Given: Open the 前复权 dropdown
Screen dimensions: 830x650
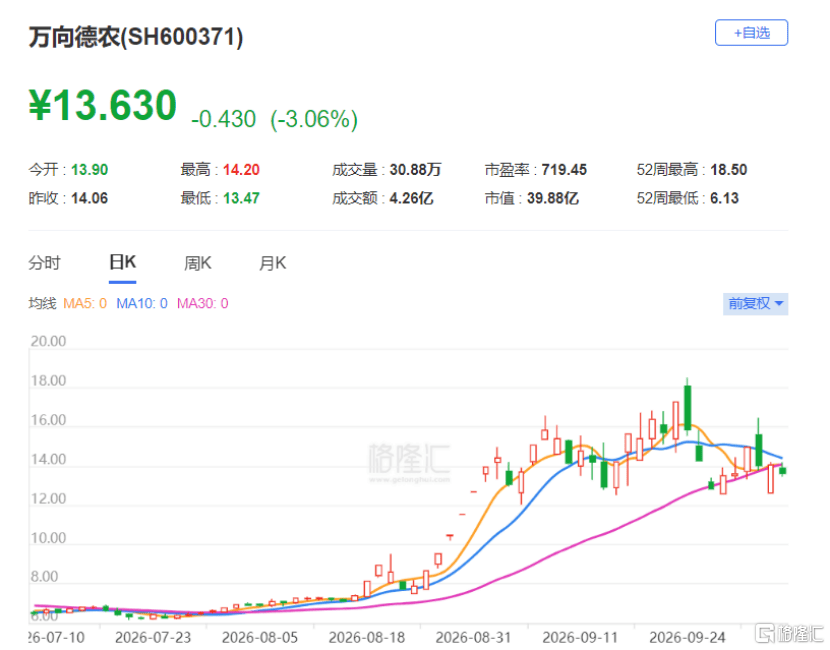Looking at the screenshot, I should tap(755, 304).
